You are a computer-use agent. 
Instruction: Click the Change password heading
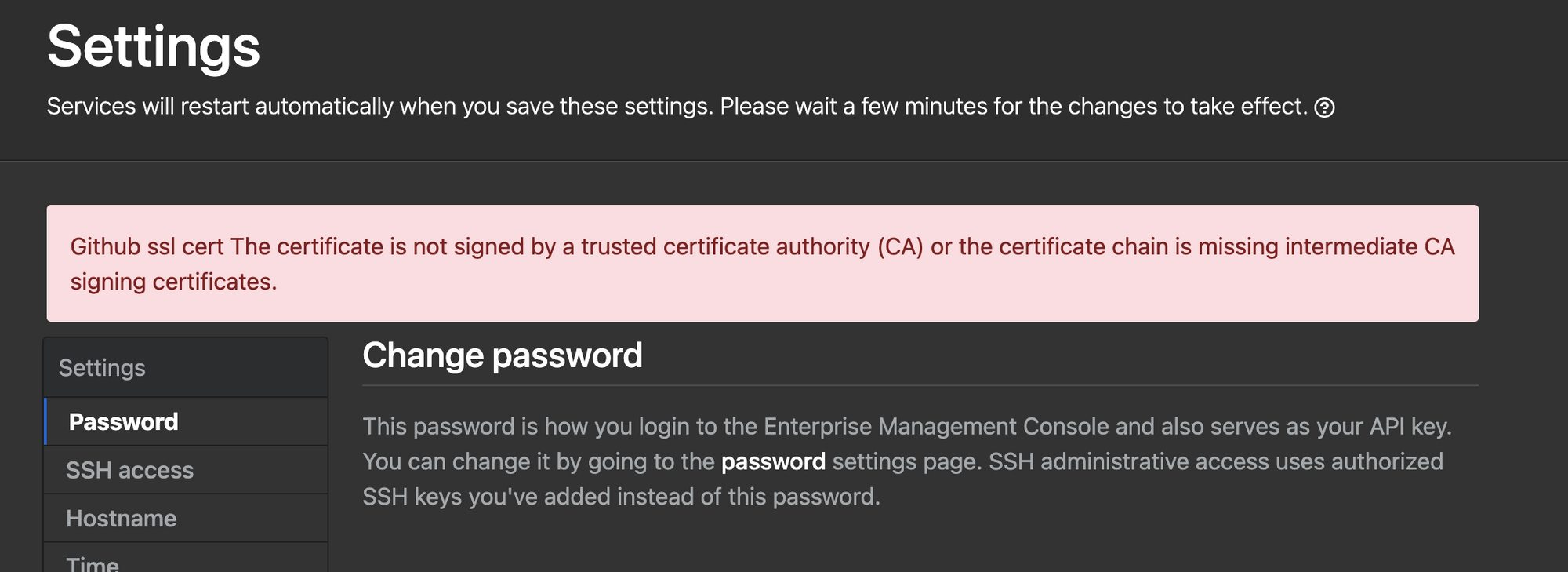tap(502, 355)
